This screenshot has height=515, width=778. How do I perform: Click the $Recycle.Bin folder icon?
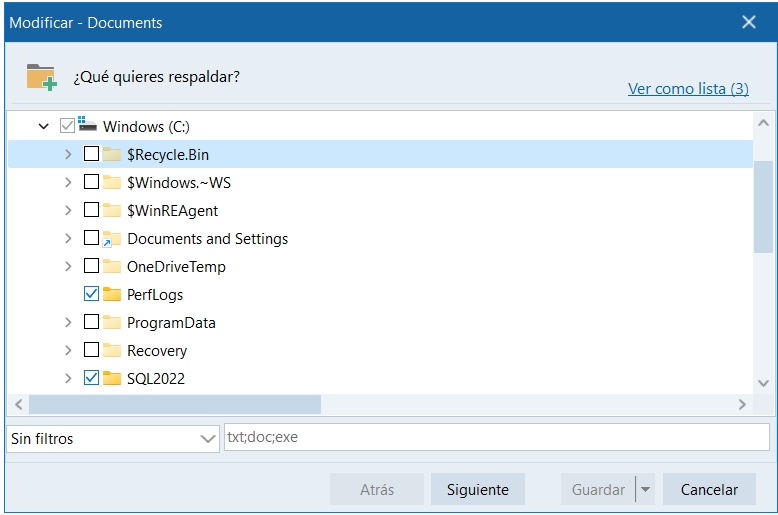[x=111, y=155]
